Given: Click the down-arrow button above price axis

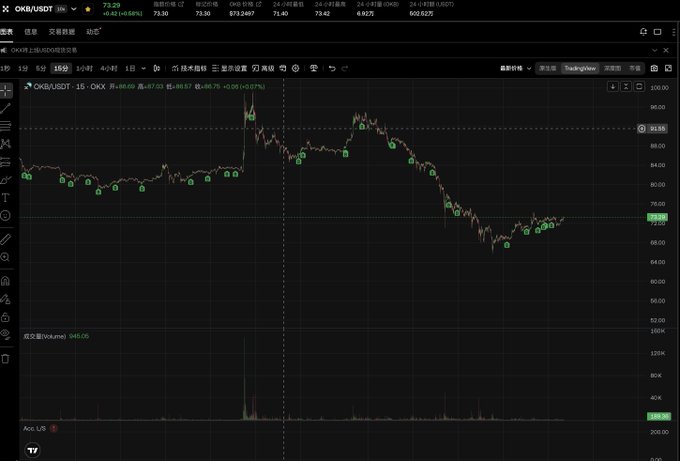Looking at the screenshot, I should coord(613,87).
